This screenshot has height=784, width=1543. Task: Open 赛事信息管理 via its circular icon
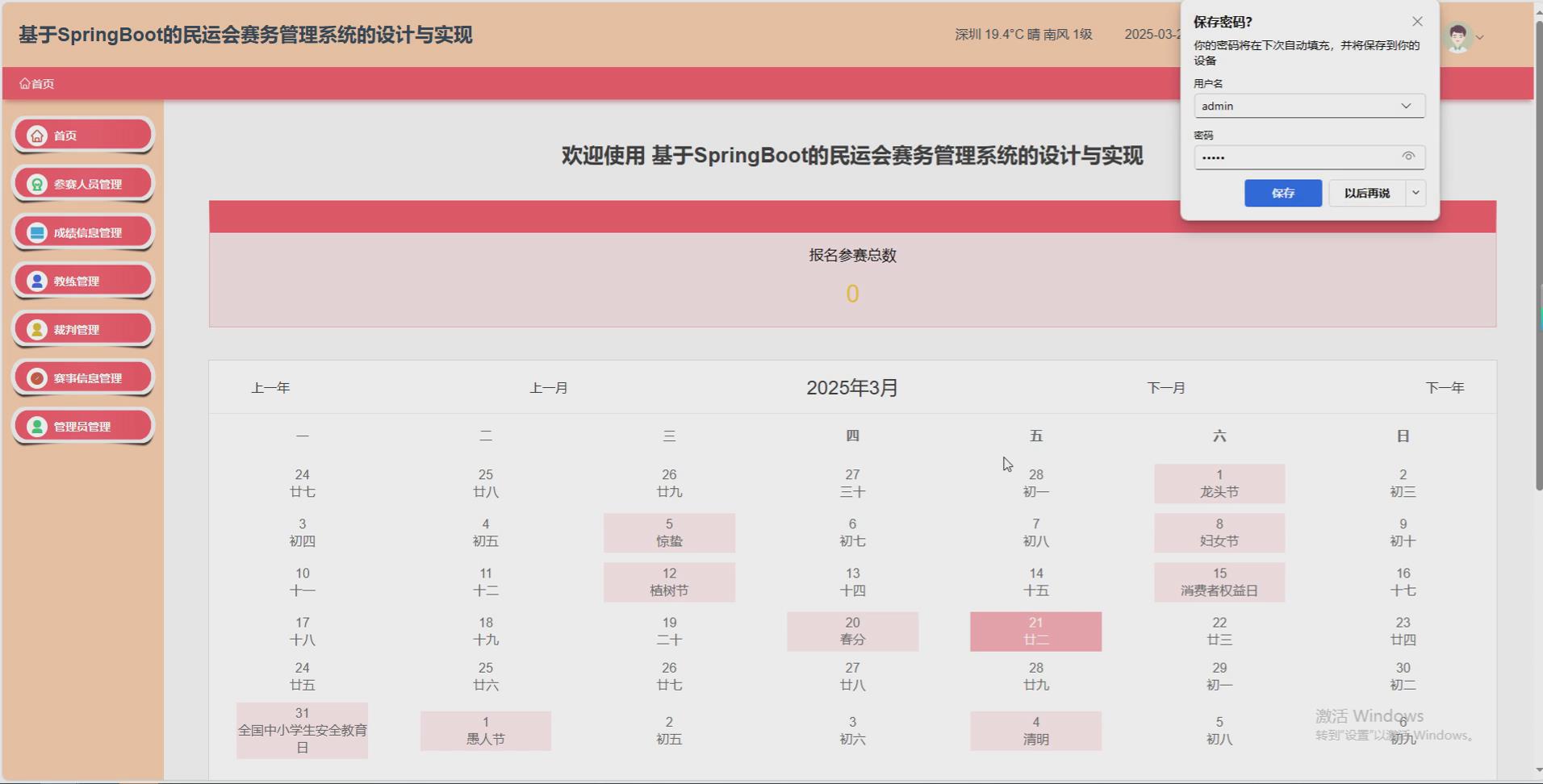pyautogui.click(x=36, y=377)
